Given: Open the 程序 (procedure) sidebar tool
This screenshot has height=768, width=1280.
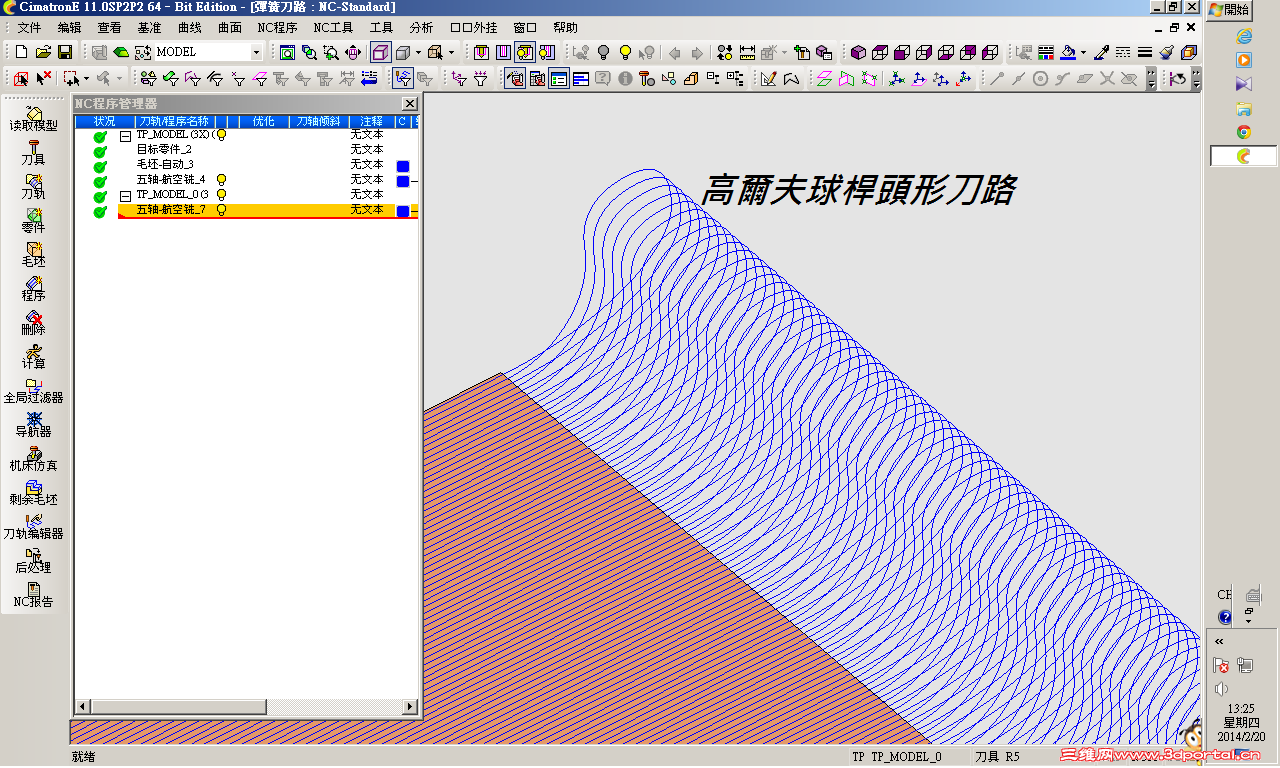Looking at the screenshot, I should pyautogui.click(x=33, y=288).
